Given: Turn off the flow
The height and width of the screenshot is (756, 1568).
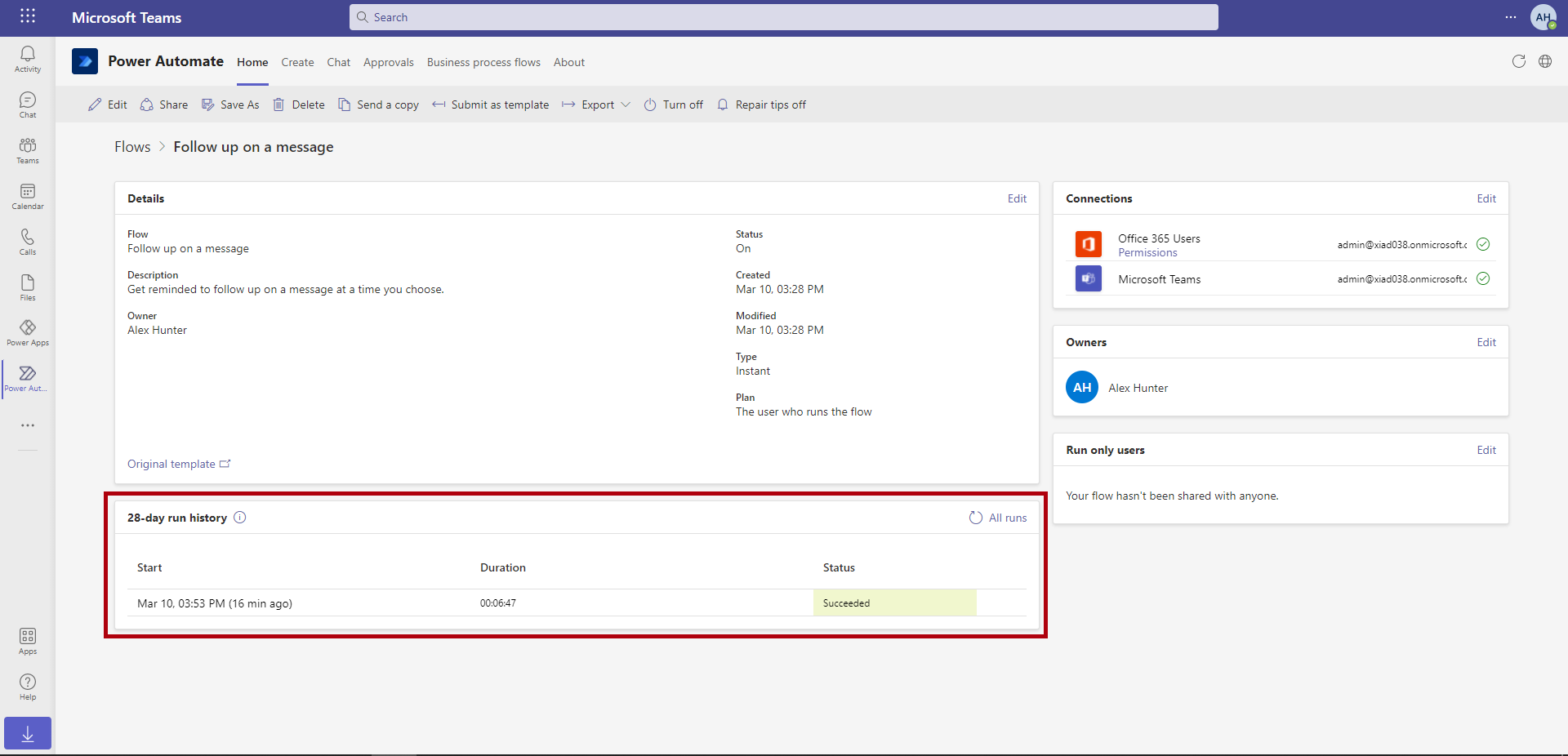Looking at the screenshot, I should click(x=674, y=105).
